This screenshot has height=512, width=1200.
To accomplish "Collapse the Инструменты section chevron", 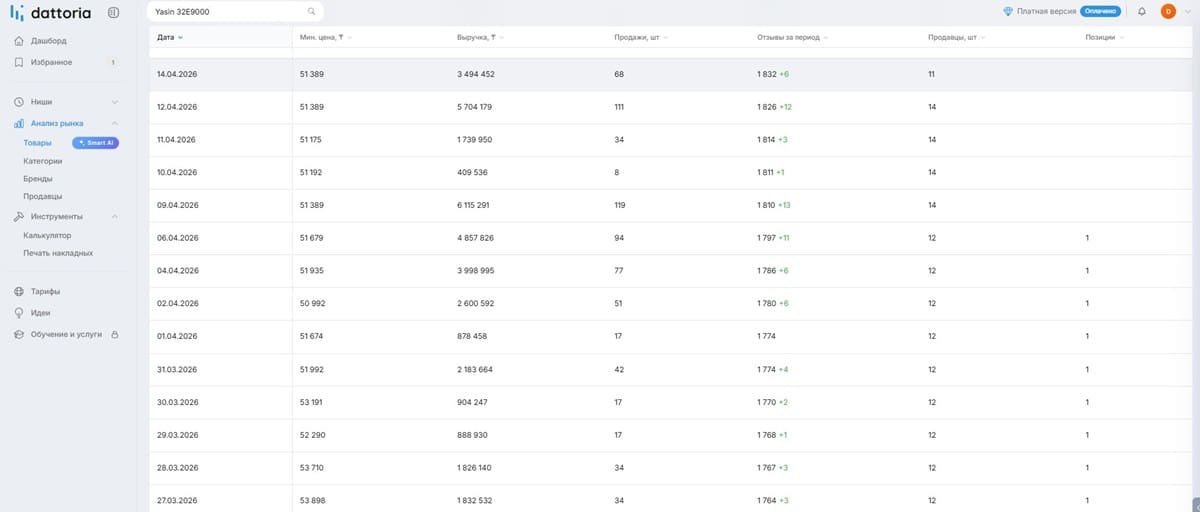I will [x=115, y=216].
